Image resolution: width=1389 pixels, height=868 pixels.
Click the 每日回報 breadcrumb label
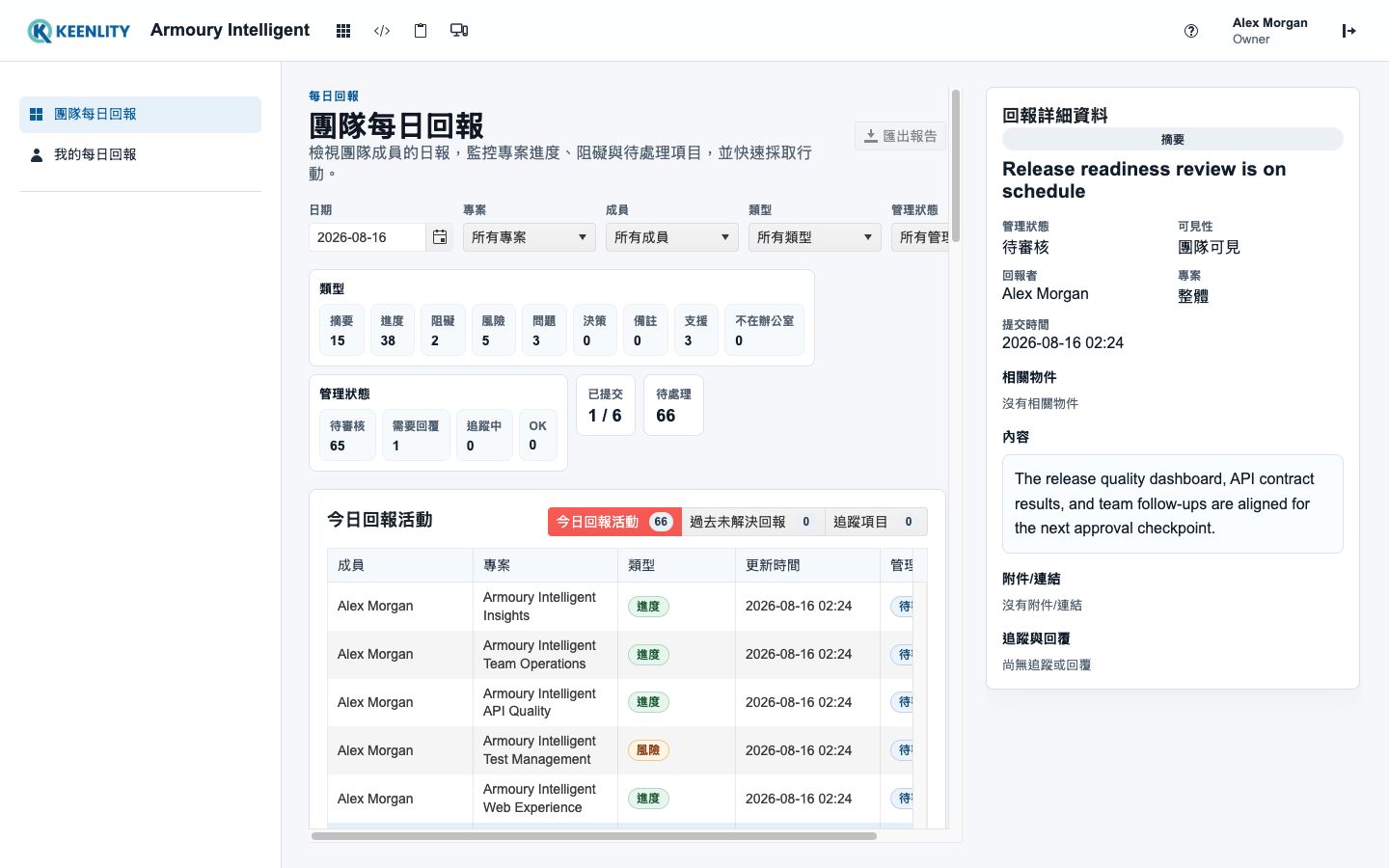(334, 96)
